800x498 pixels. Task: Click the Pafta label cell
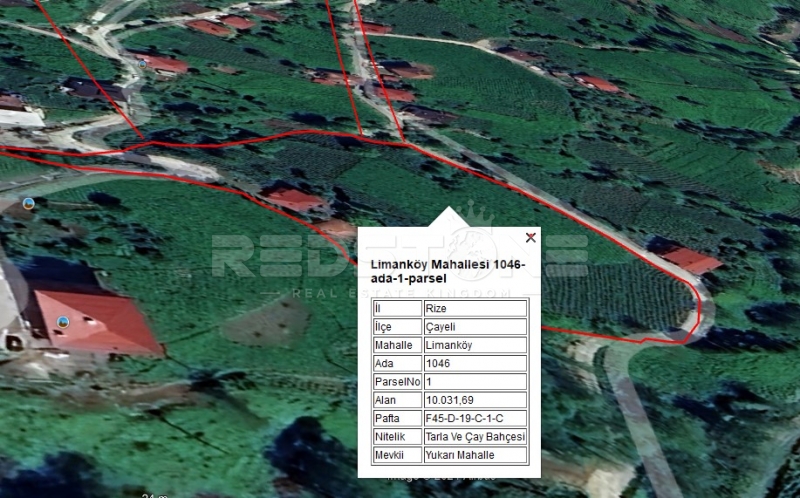click(x=395, y=418)
